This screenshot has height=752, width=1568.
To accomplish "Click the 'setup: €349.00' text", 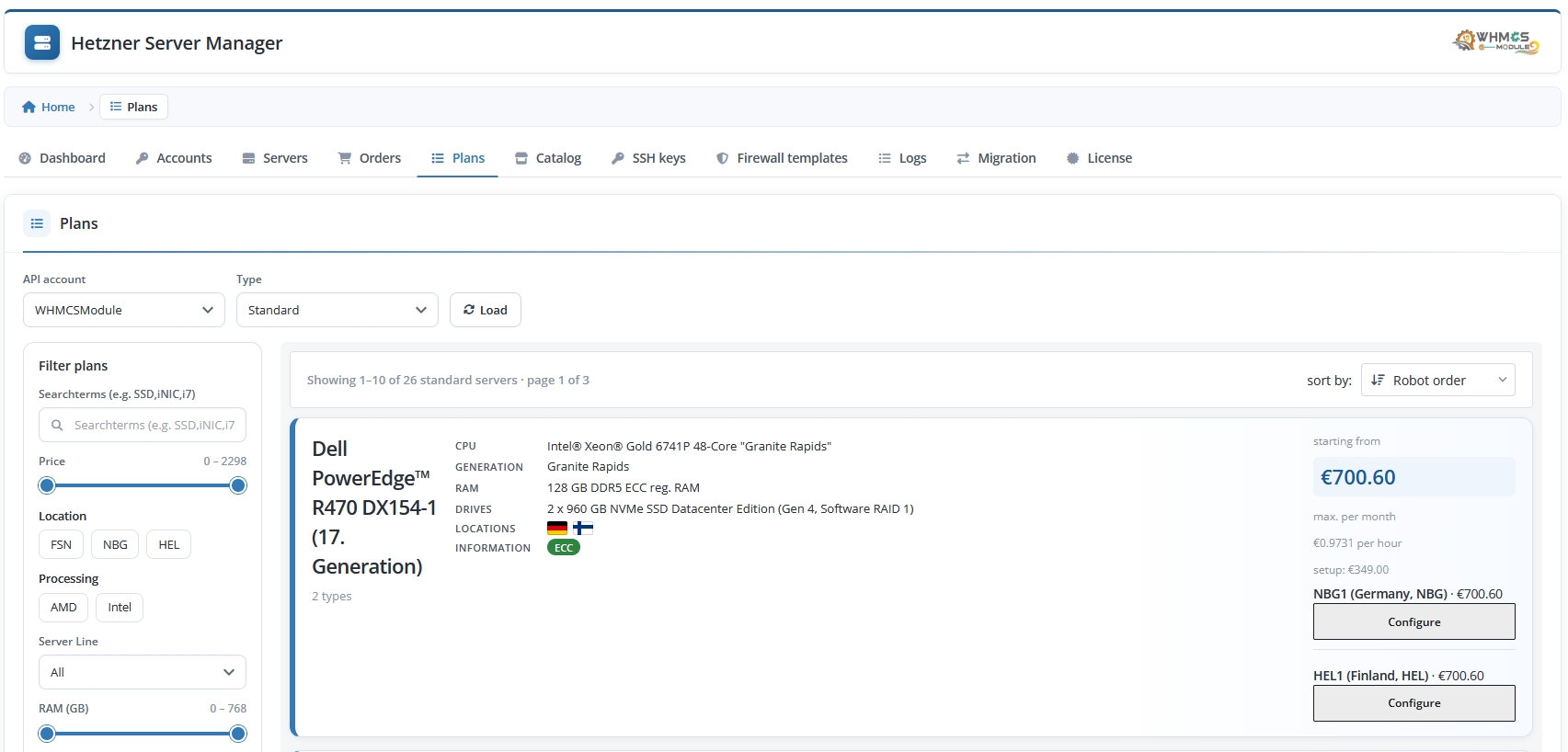I will [x=1351, y=569].
